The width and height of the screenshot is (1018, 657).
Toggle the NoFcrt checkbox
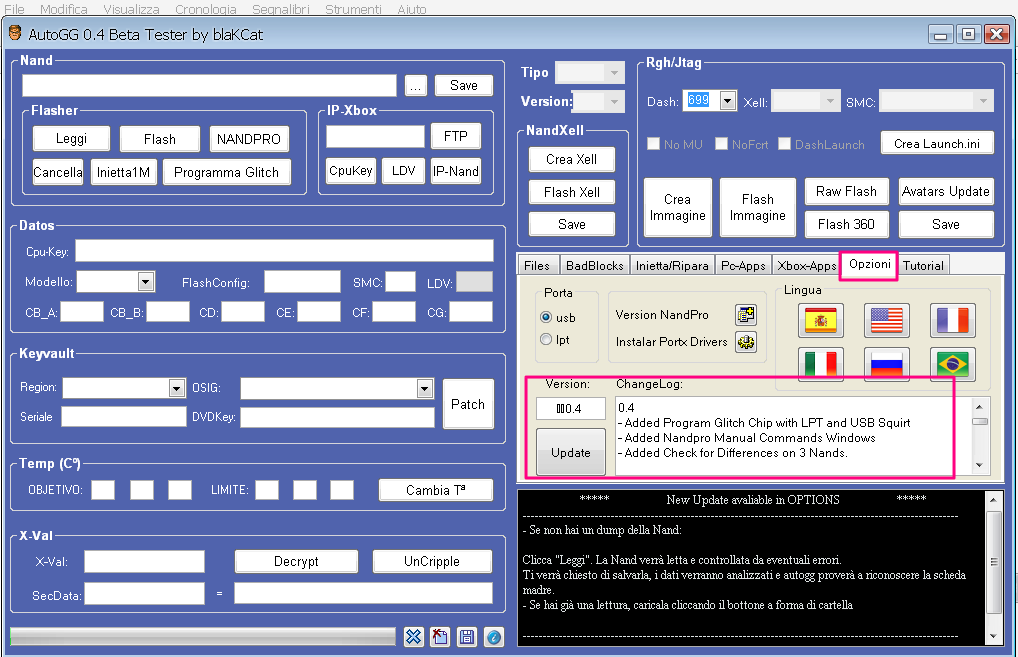tap(721, 143)
